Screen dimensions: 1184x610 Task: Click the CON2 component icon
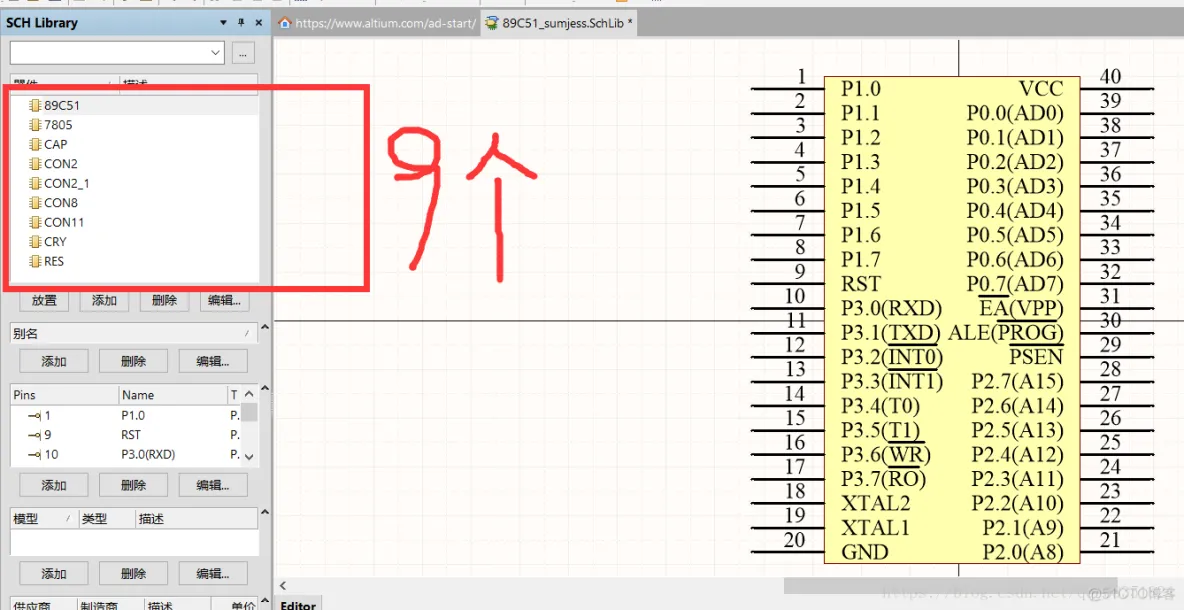[x=35, y=164]
